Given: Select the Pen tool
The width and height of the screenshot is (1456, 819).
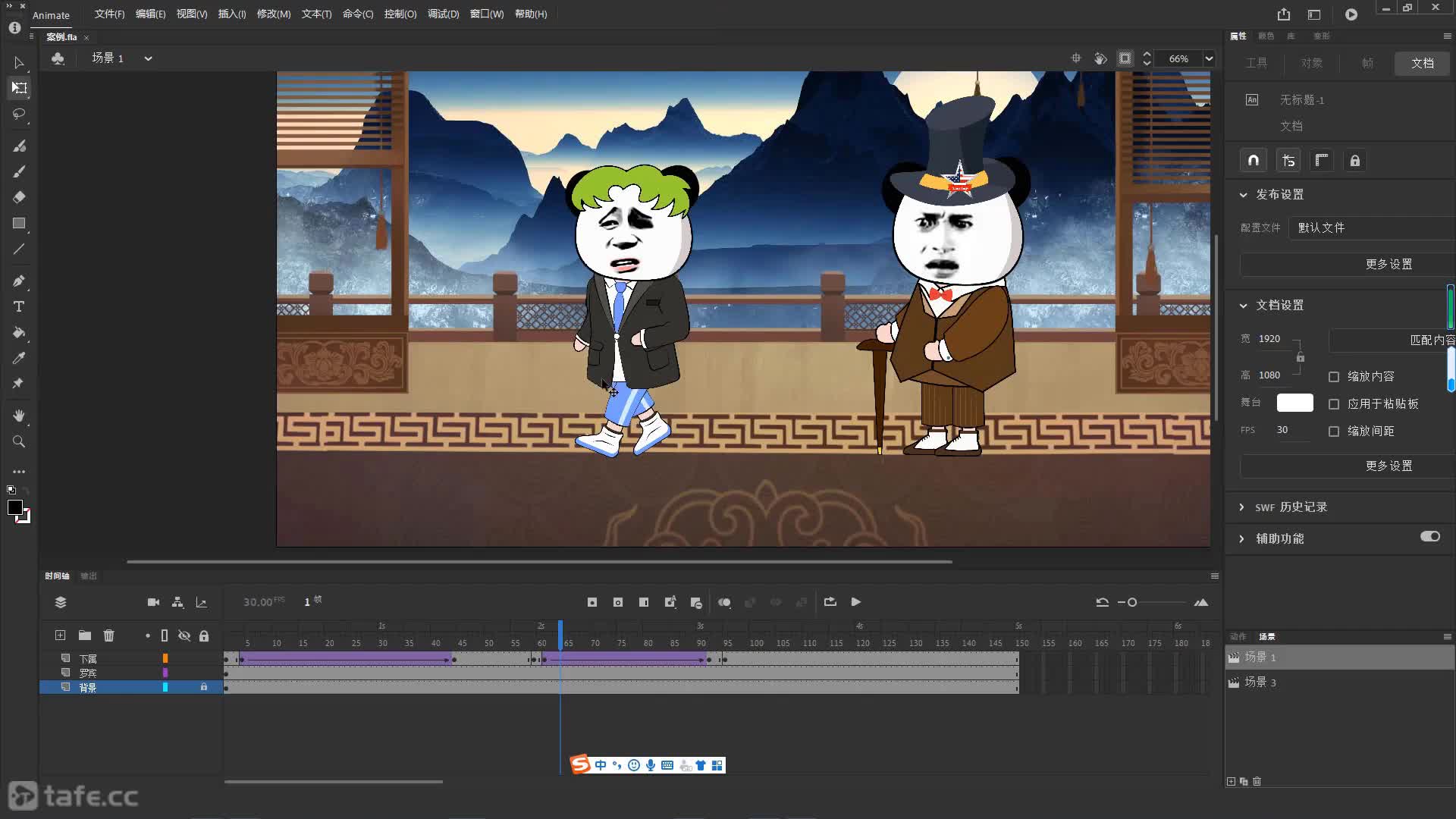Looking at the screenshot, I should tap(19, 281).
